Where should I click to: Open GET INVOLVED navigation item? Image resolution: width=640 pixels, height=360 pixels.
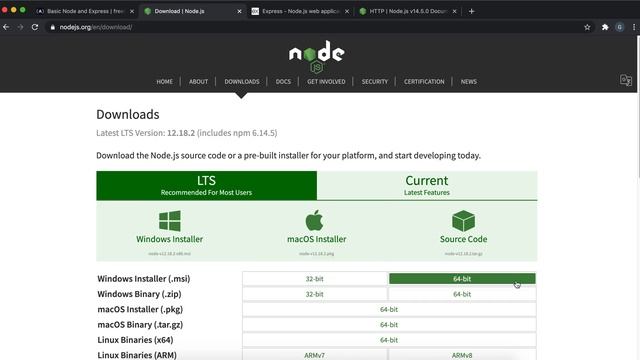pos(326,82)
